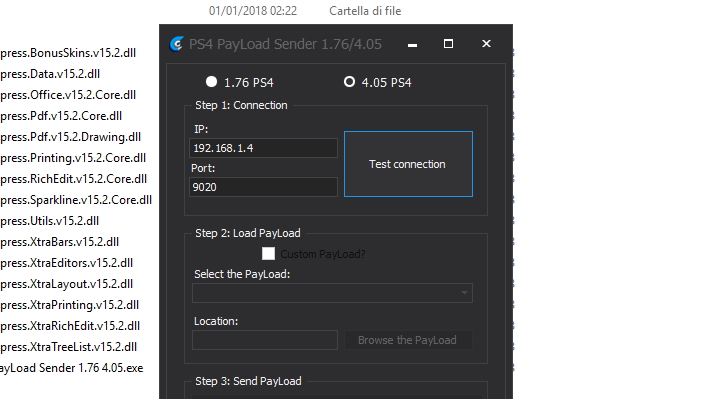Select the XtraTreeList.v15.2.dll file
Image resolution: width=710 pixels, height=399 pixels.
tap(68, 347)
